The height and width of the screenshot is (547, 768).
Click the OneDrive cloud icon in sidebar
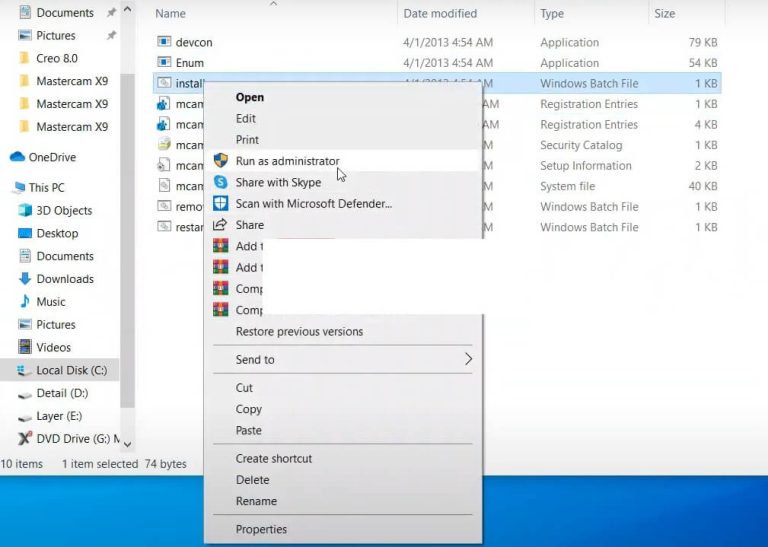[17, 157]
